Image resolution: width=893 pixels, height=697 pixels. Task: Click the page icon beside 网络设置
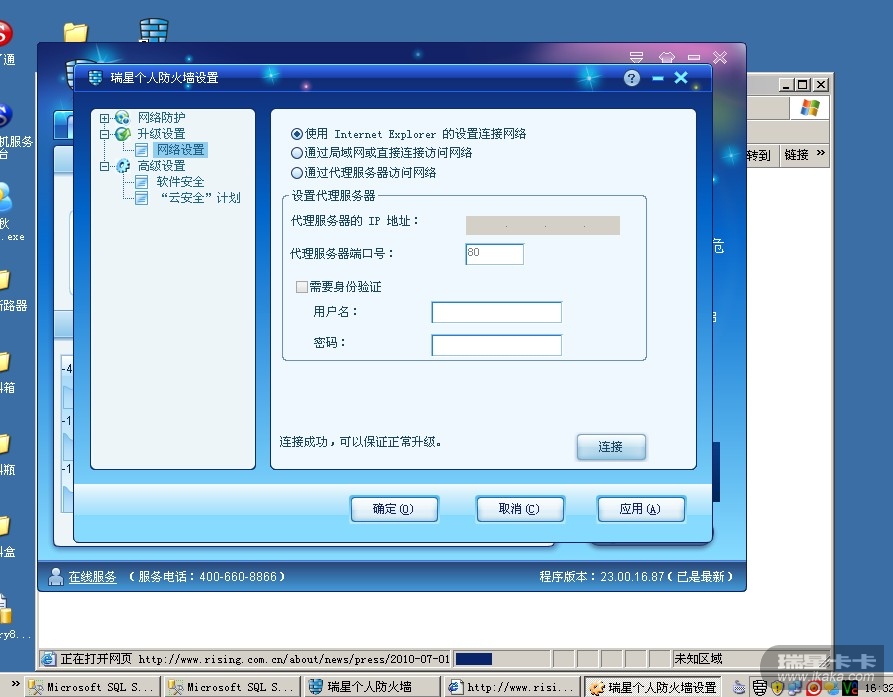141,150
